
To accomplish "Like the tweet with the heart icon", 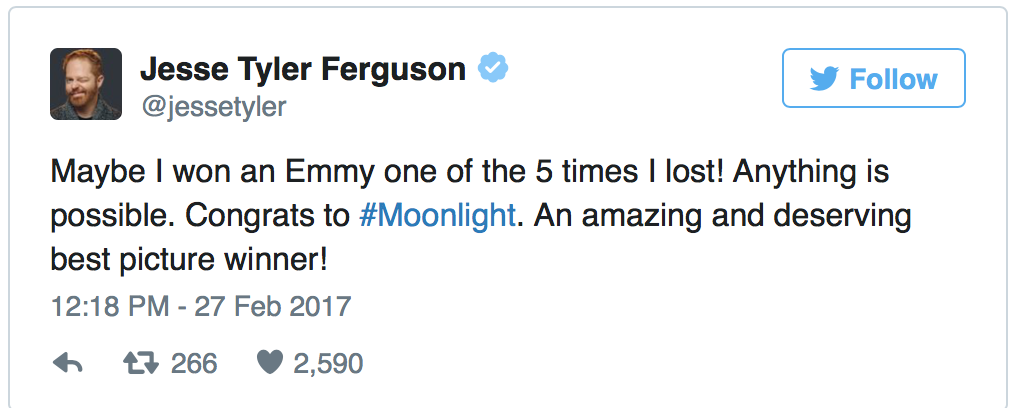I will tap(269, 363).
